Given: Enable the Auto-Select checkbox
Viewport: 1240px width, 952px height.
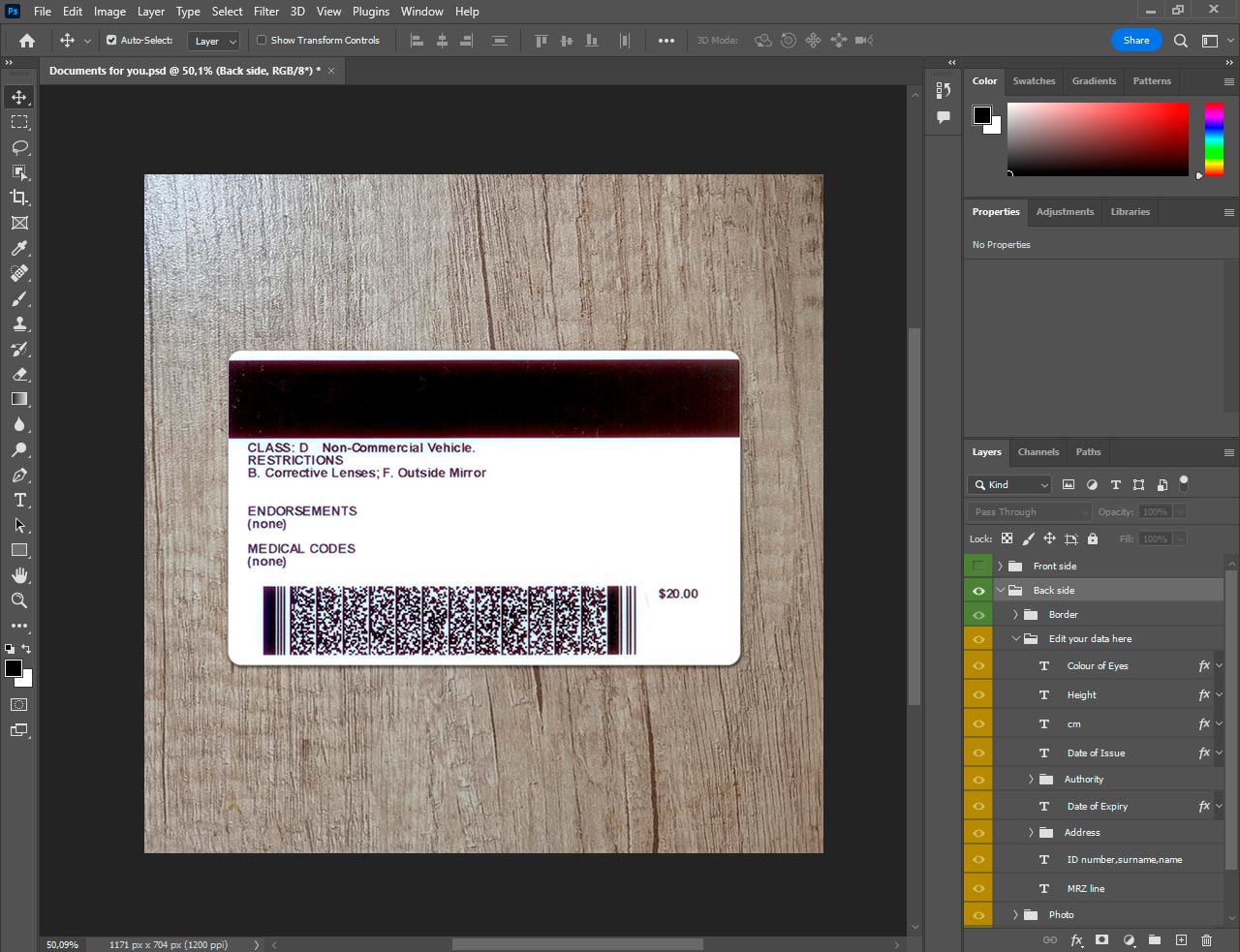Looking at the screenshot, I should 111,41.
